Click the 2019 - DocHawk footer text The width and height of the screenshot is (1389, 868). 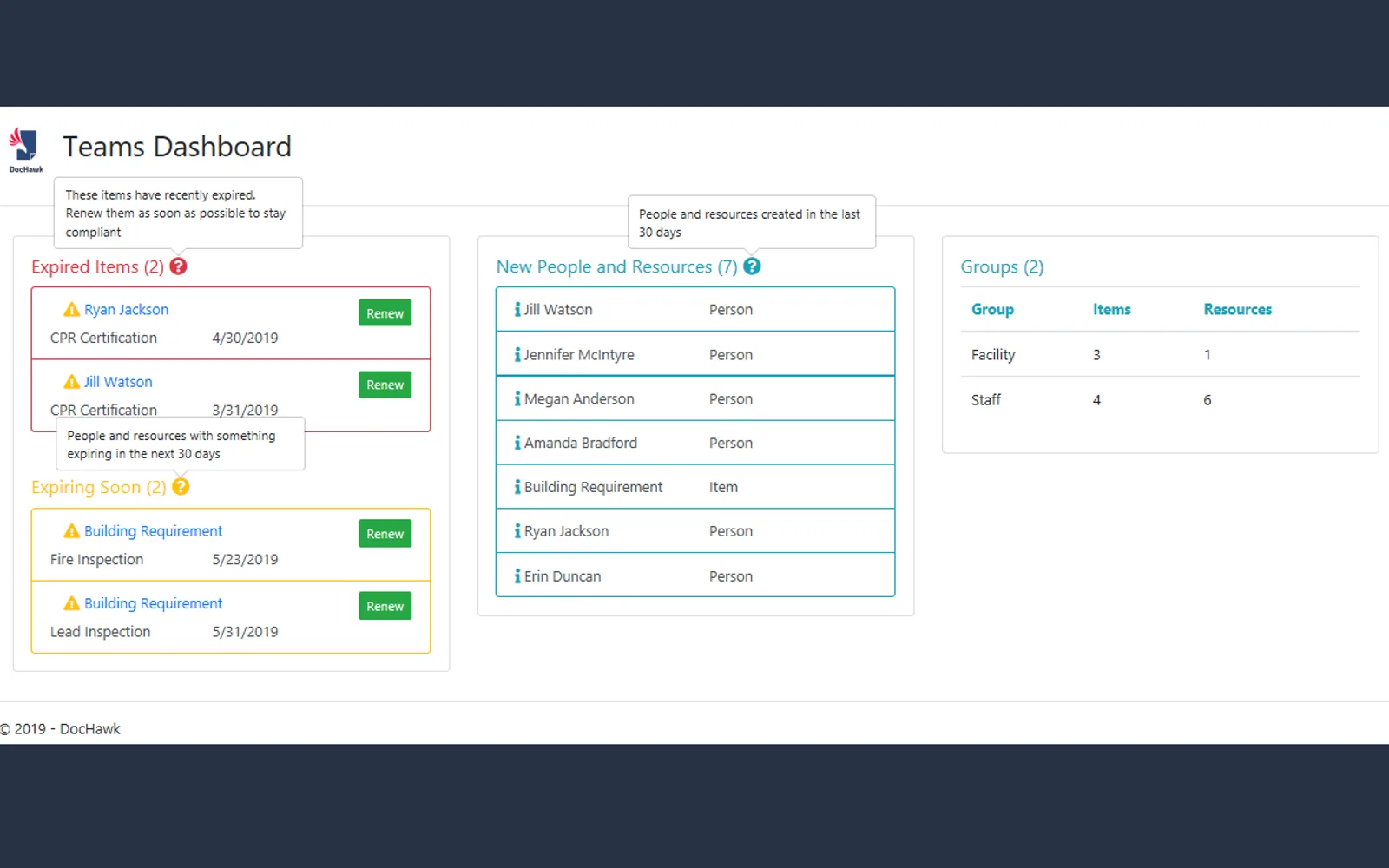pyautogui.click(x=60, y=729)
